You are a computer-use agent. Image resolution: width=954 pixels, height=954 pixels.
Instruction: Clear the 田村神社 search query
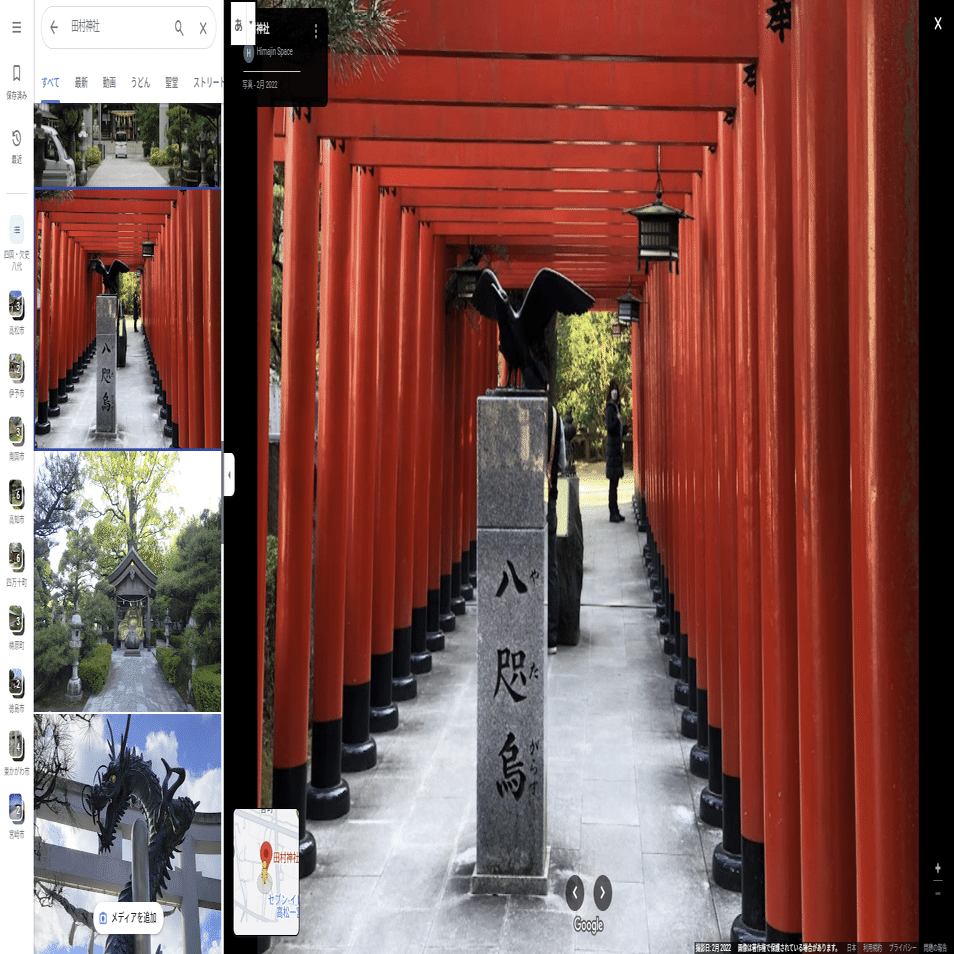click(x=203, y=28)
